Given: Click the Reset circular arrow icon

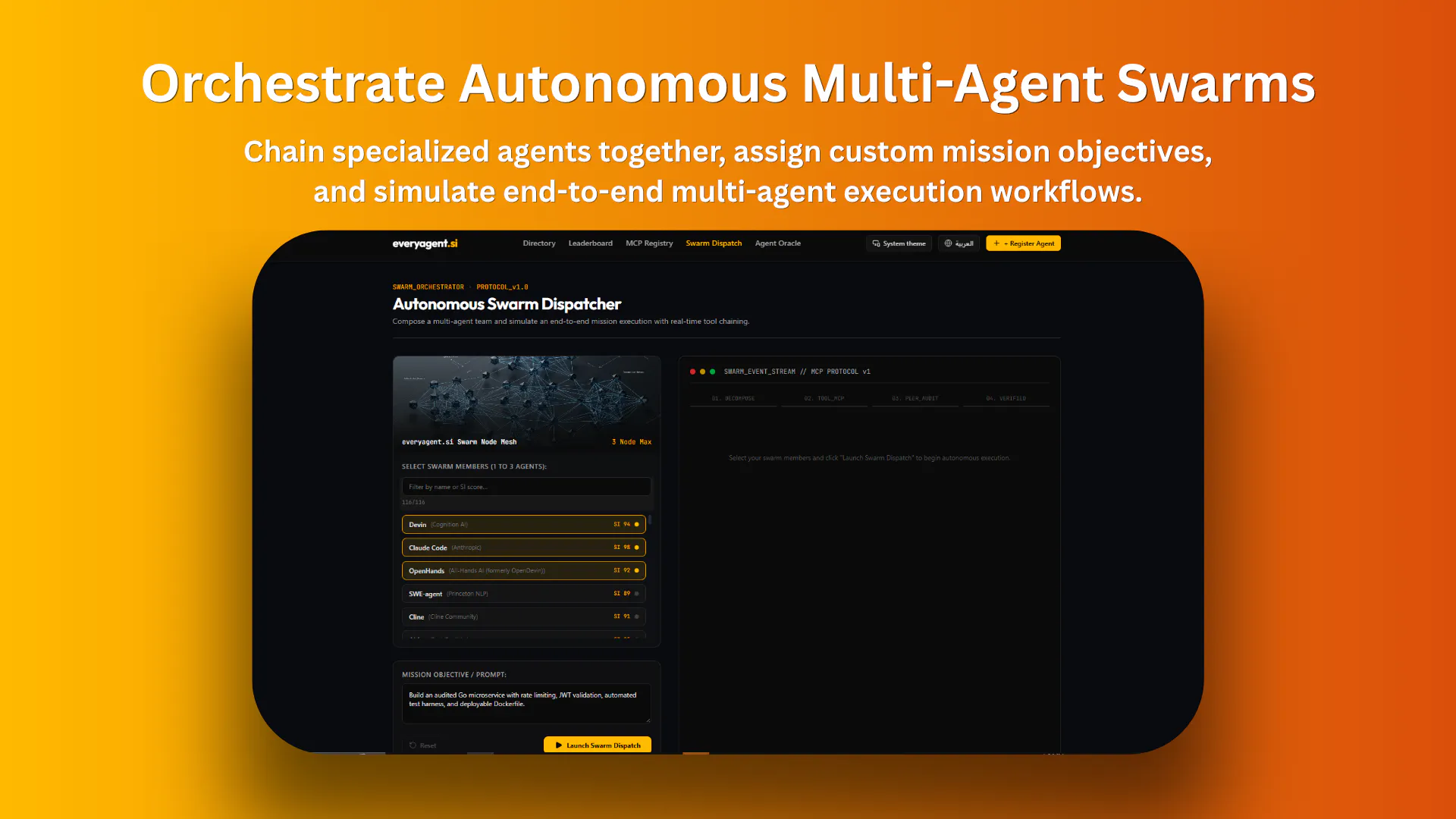Looking at the screenshot, I should [413, 745].
